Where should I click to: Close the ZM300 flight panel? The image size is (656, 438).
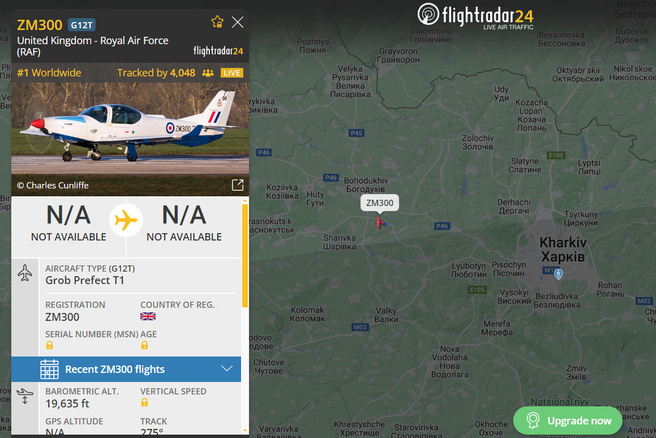tap(238, 22)
